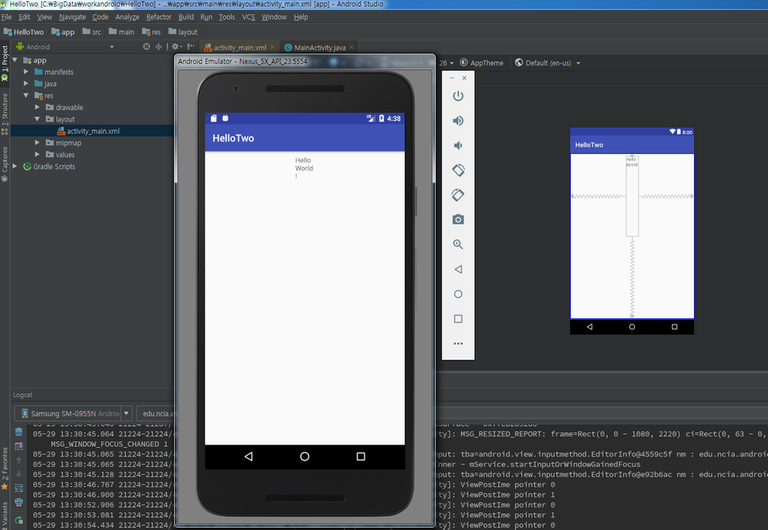
Task: Expand the values folder
Action: pos(37,154)
